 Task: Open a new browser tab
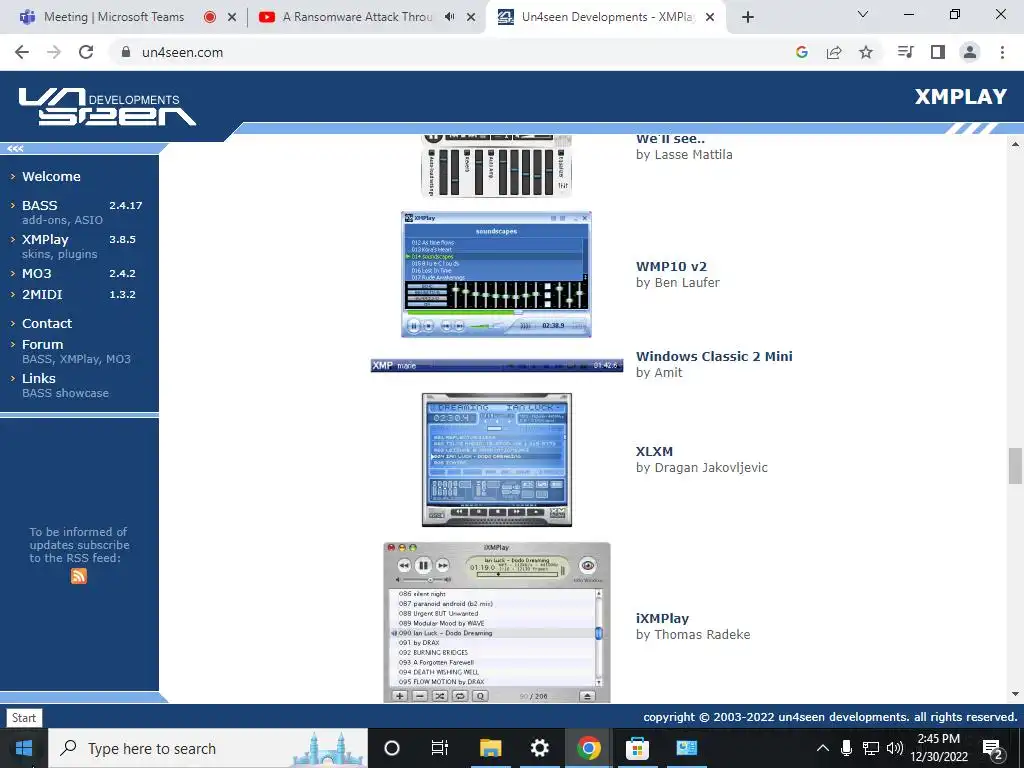(x=748, y=17)
